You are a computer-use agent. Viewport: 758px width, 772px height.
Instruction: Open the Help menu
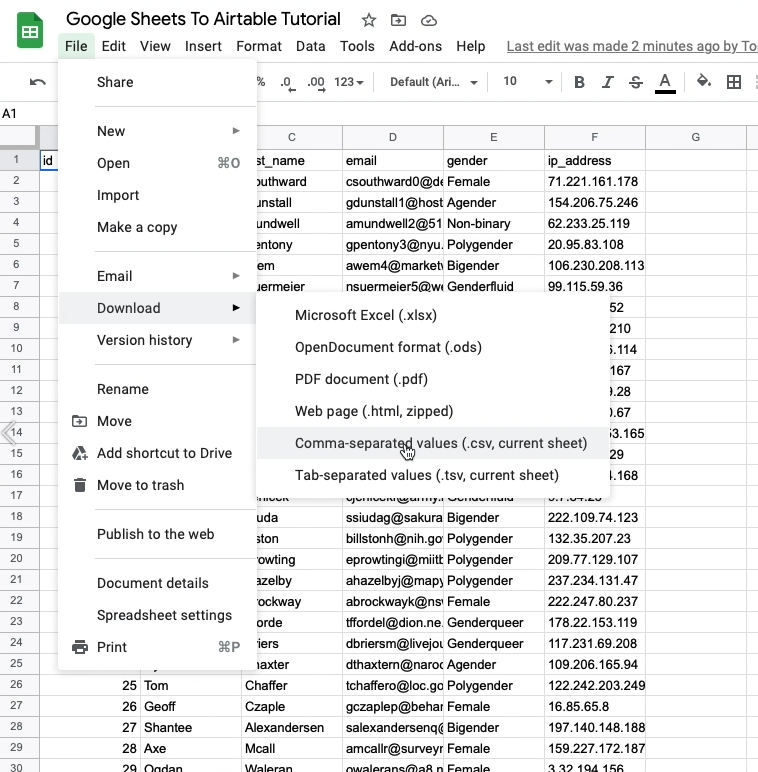click(471, 46)
